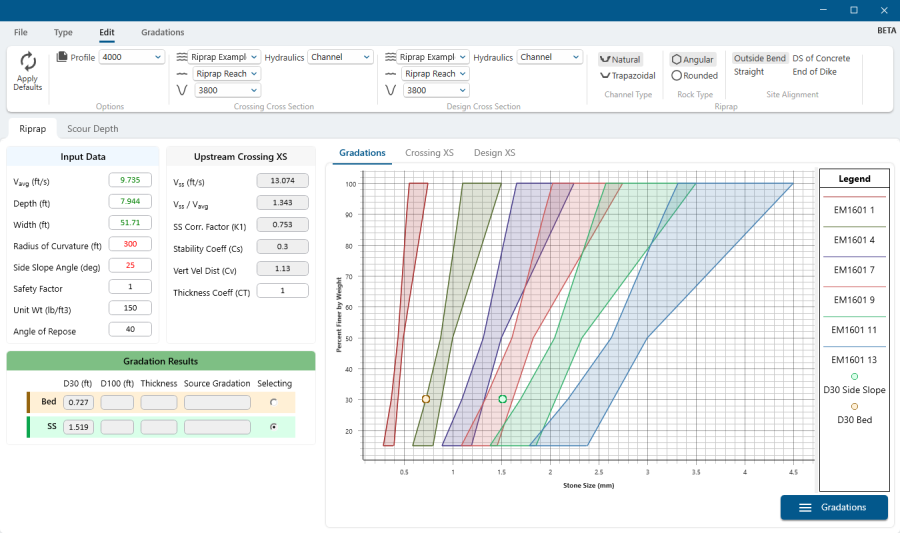Choose the Angular rock type icon

677,60
